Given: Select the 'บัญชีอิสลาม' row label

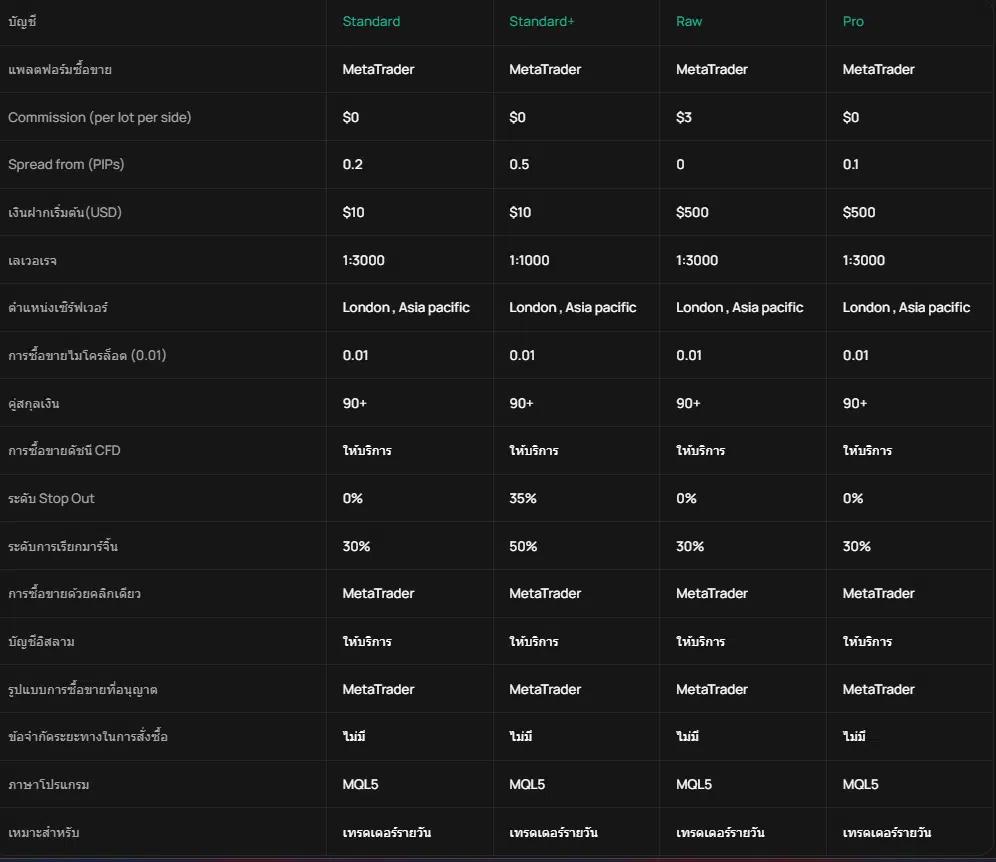Looking at the screenshot, I should [41, 642].
